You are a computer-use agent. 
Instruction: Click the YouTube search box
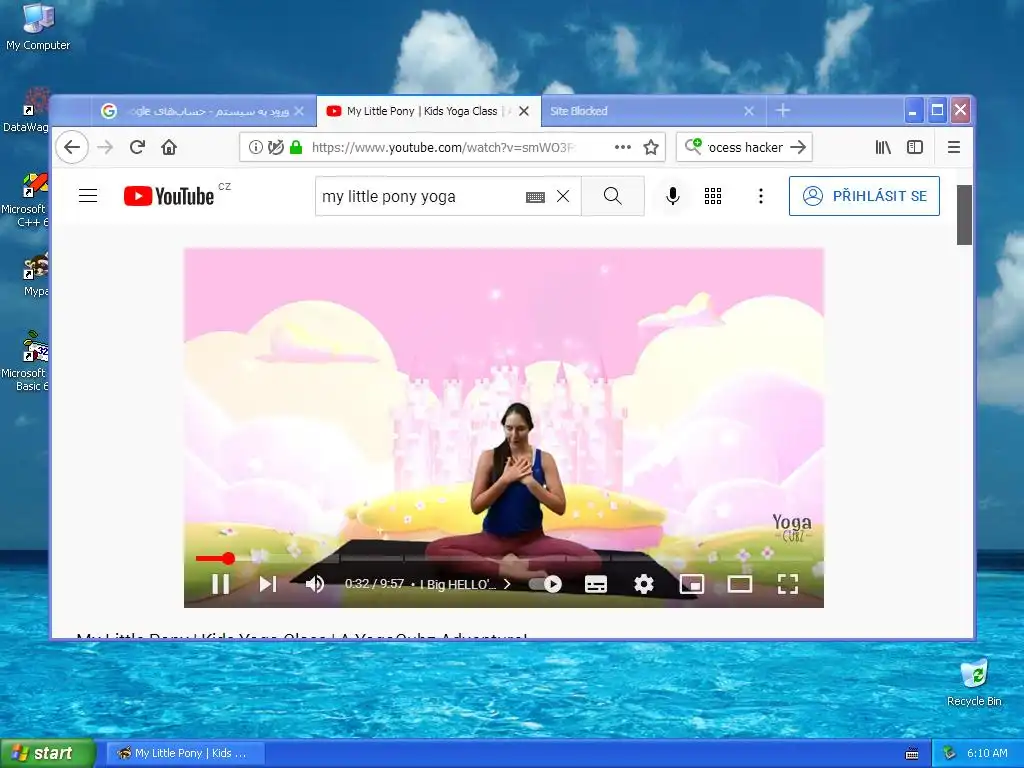click(421, 196)
